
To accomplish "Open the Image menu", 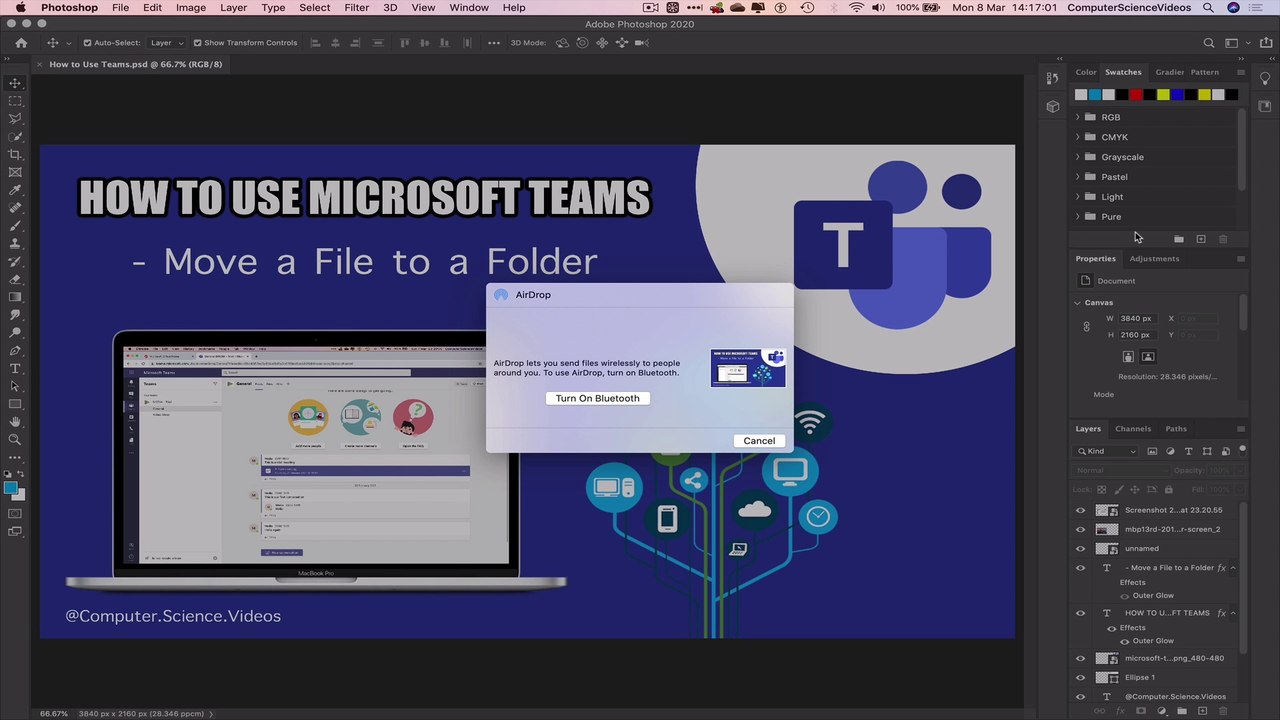I will (191, 7).
